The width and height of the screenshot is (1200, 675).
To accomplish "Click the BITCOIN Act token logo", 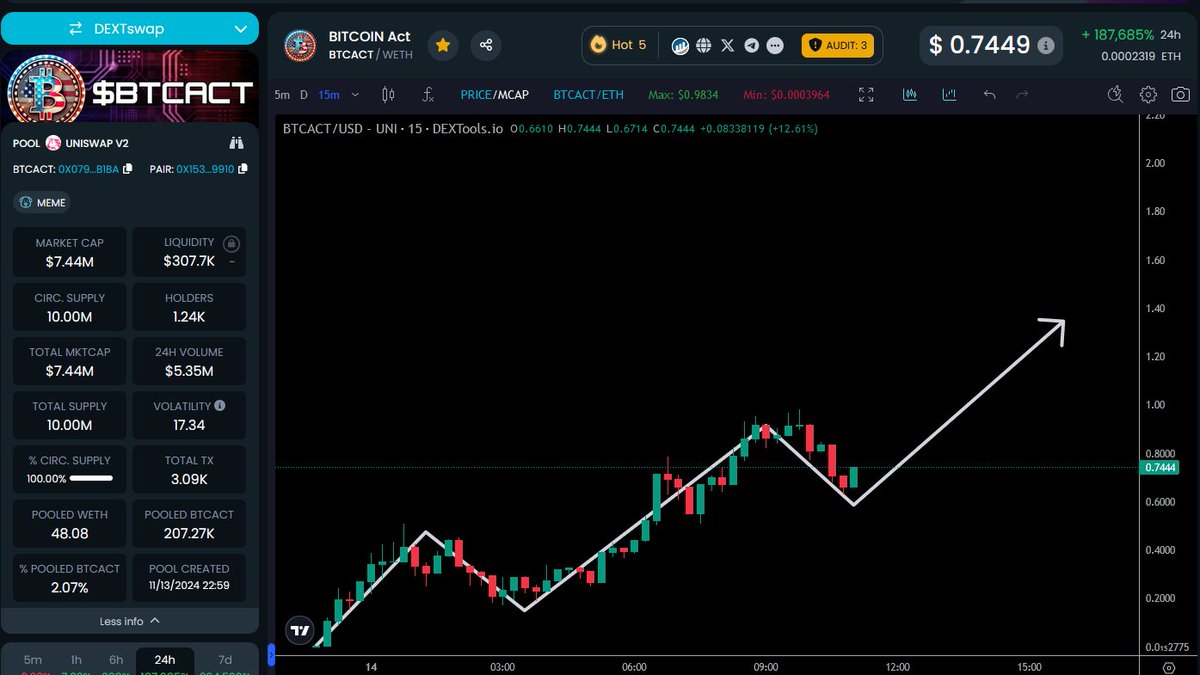I will tap(300, 45).
